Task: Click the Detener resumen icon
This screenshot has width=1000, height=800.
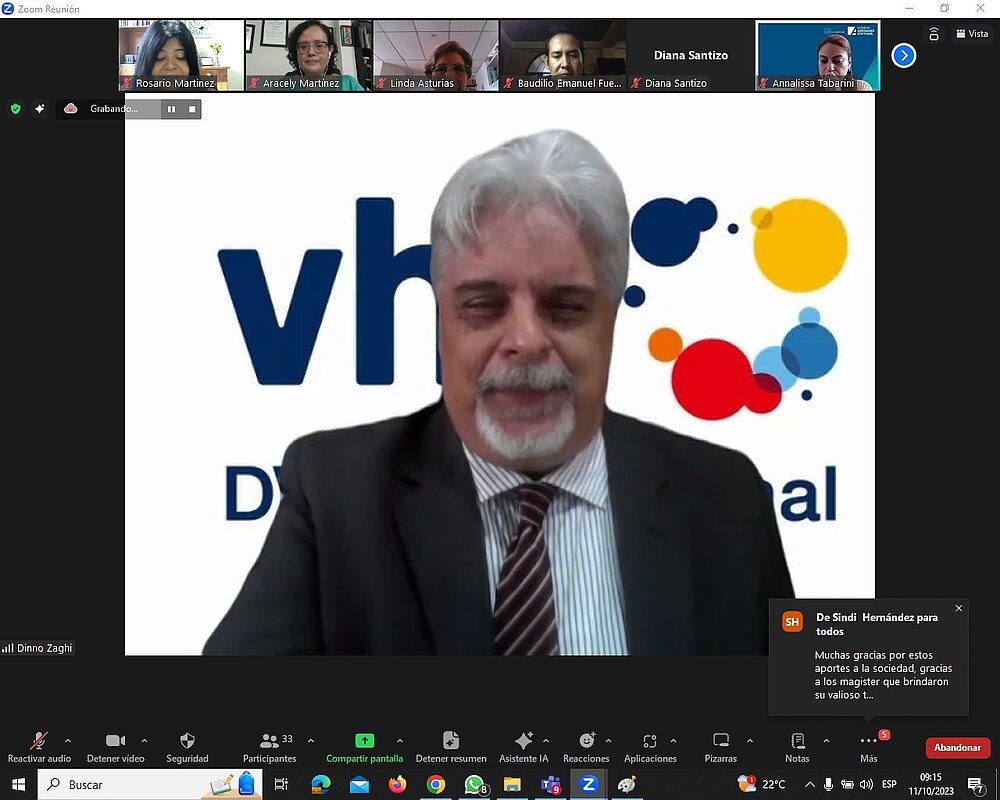Action: tap(451, 741)
